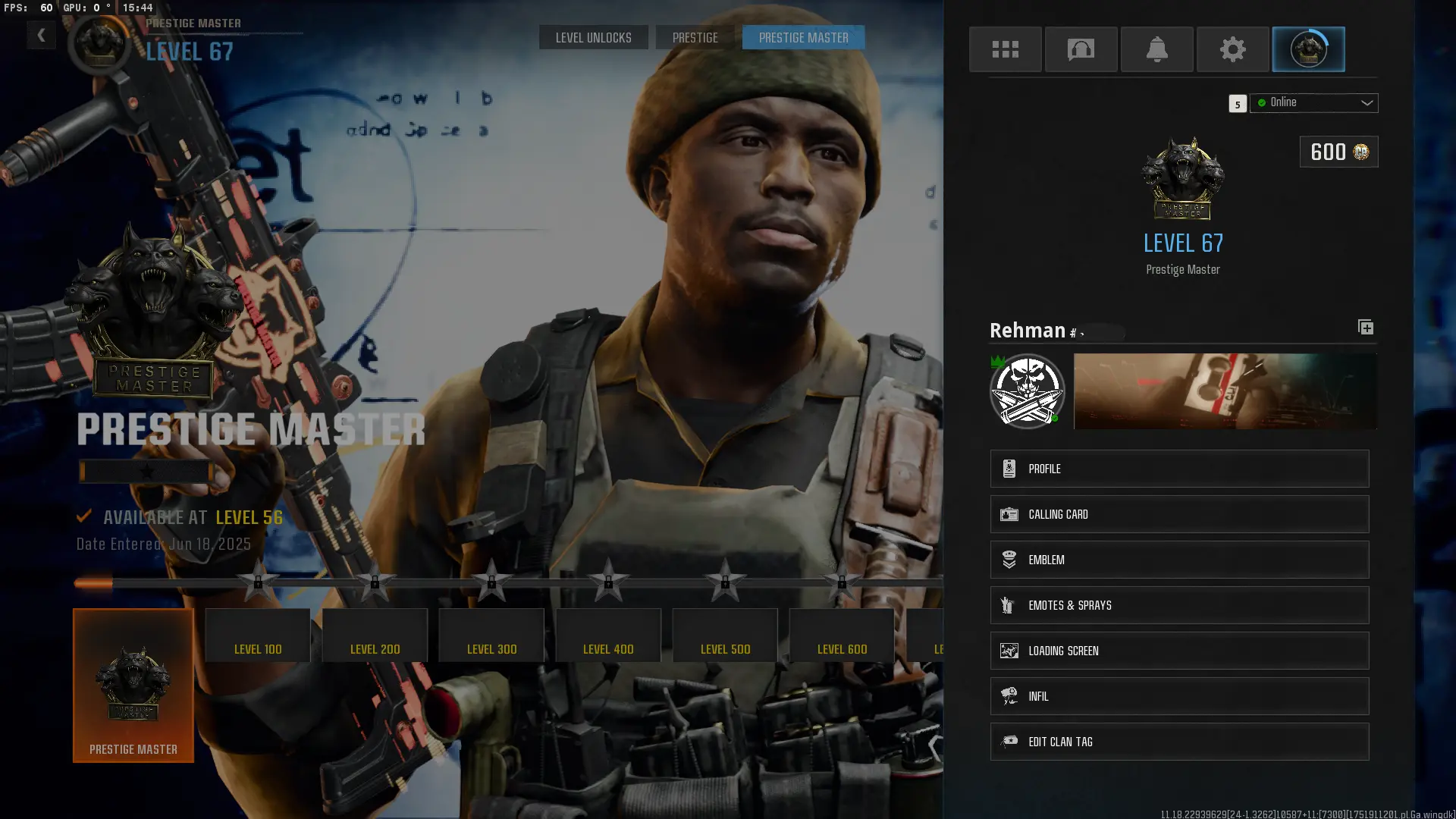Select the Prestige Master reward card
This screenshot has width=1456, height=819.
click(133, 686)
